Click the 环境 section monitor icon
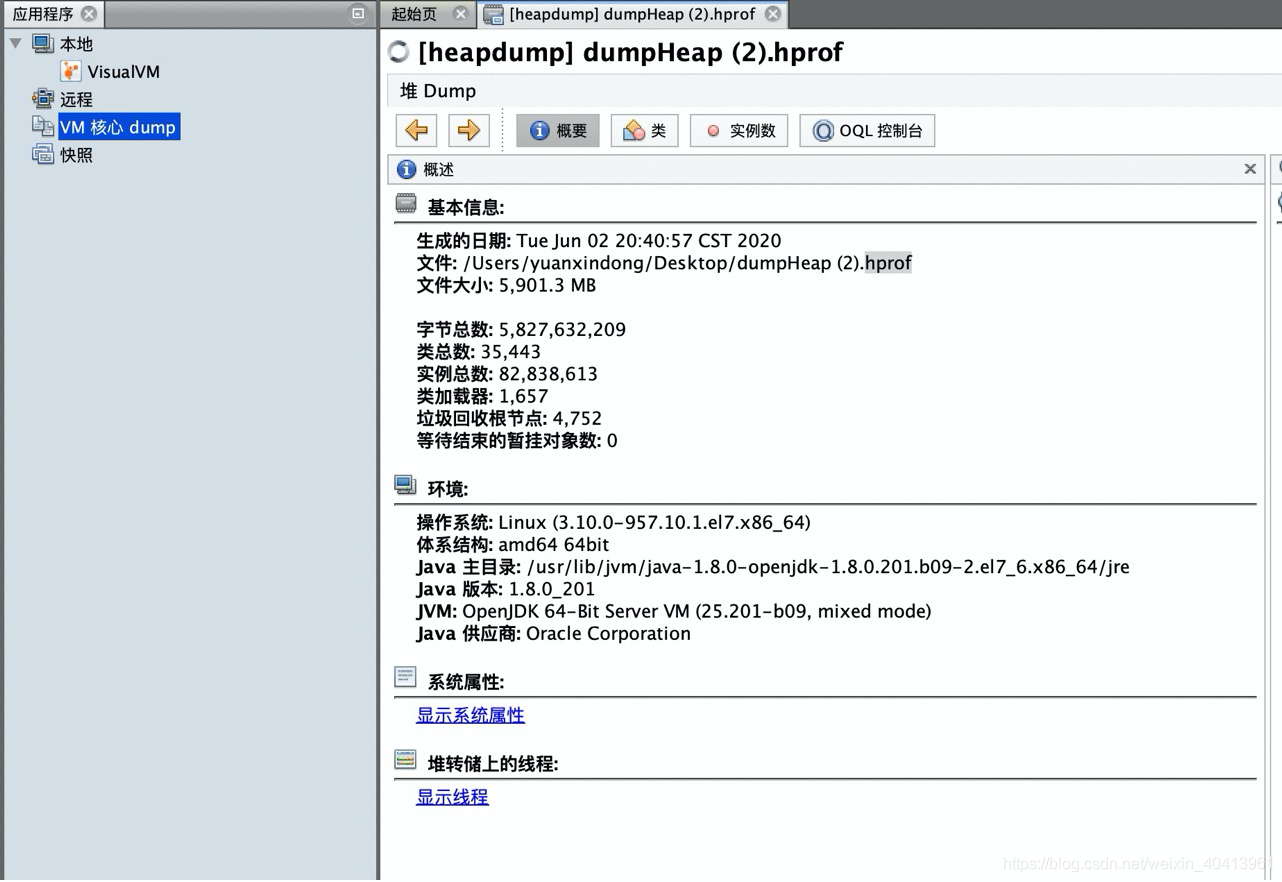The width and height of the screenshot is (1282, 882). click(405, 486)
